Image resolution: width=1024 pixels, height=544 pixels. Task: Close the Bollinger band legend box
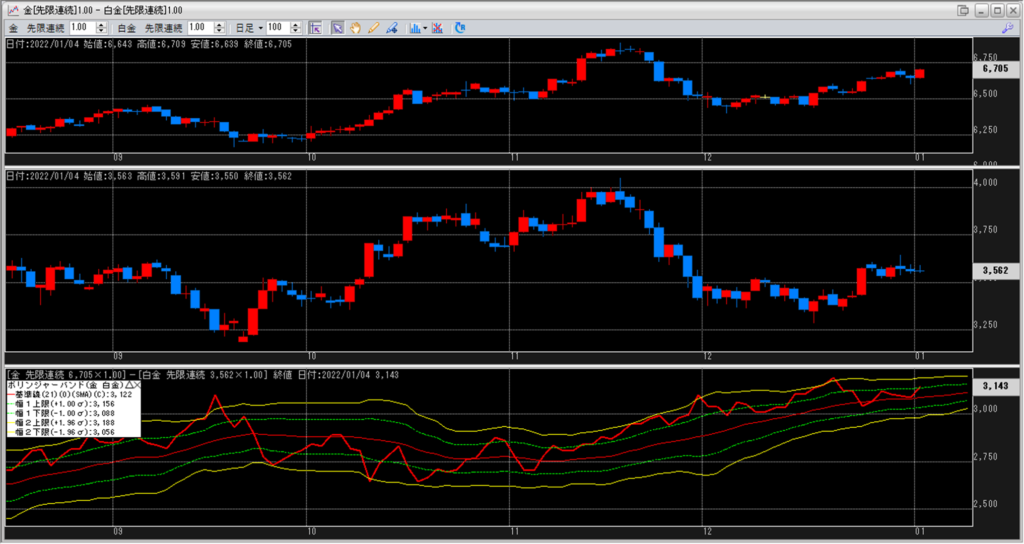(x=138, y=384)
